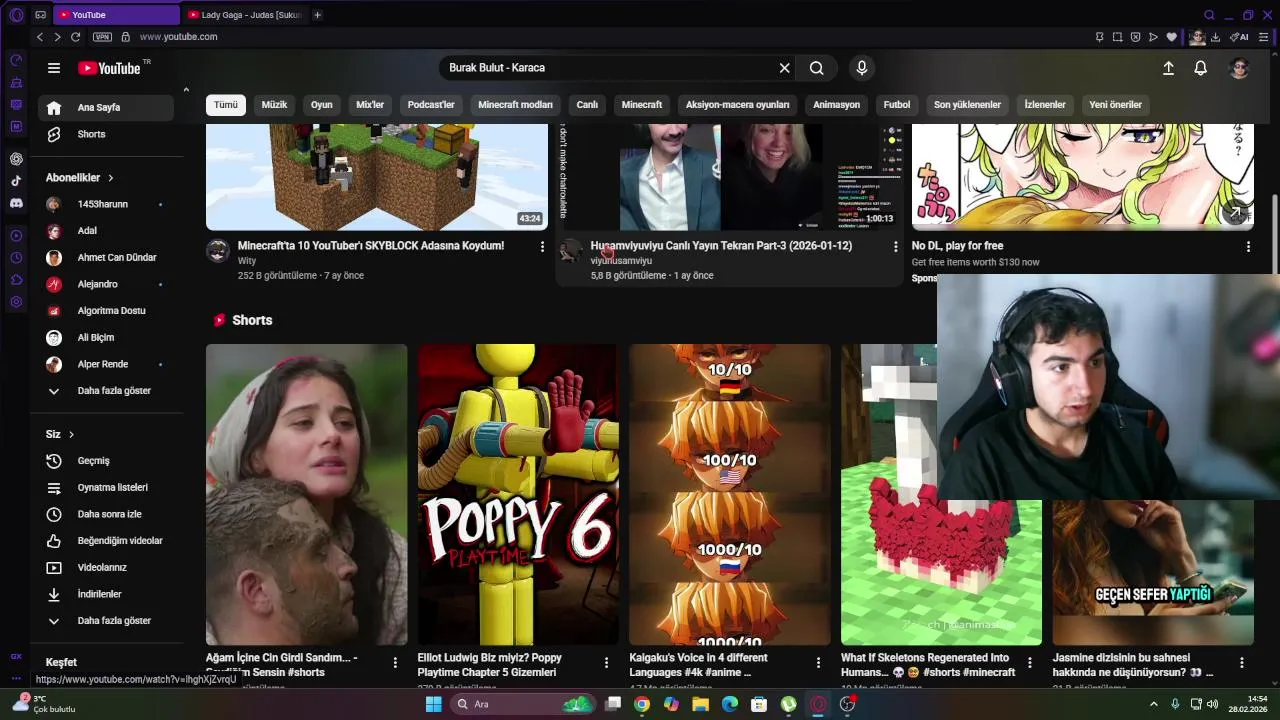The height and width of the screenshot is (720, 1280).
Task: Go to Ana Sayfa in sidebar
Action: (106, 108)
